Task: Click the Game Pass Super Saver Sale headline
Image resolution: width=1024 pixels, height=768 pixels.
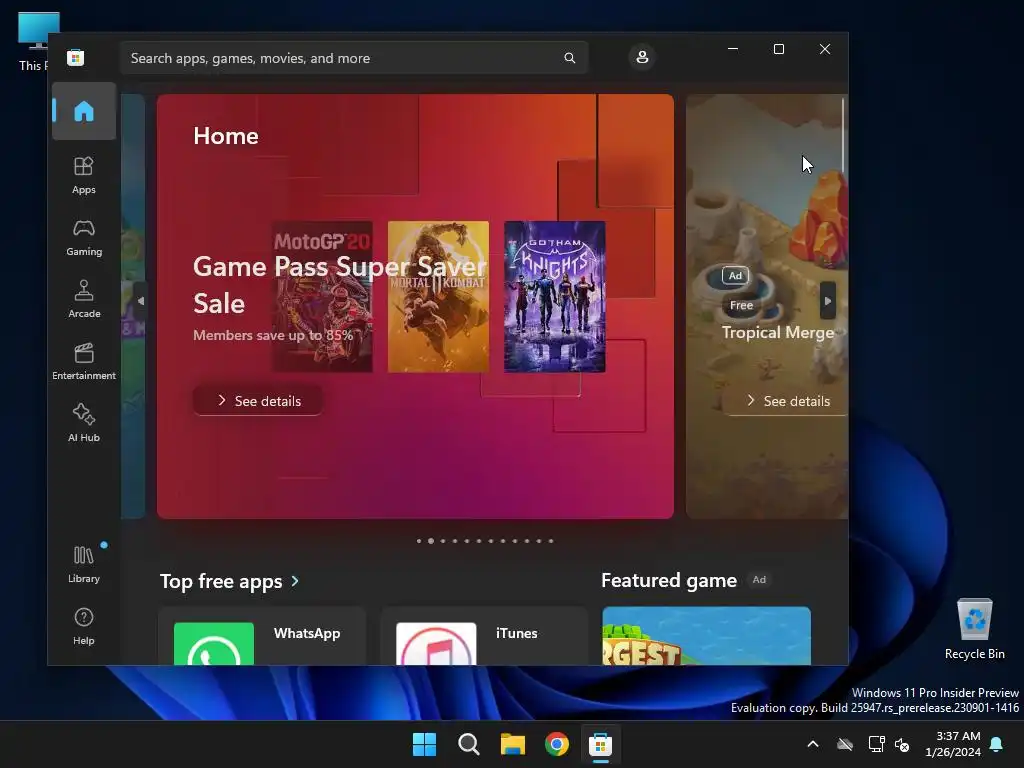Action: 340,285
